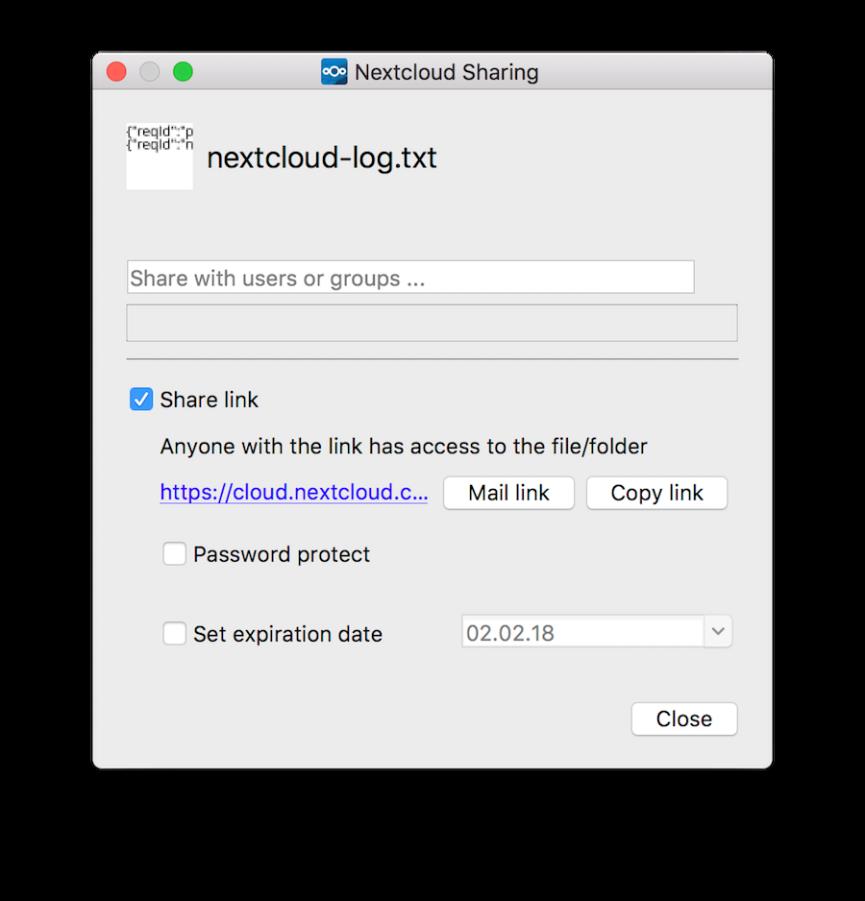
Task: Click the Nextcloud Sharing window title text
Action: point(446,73)
